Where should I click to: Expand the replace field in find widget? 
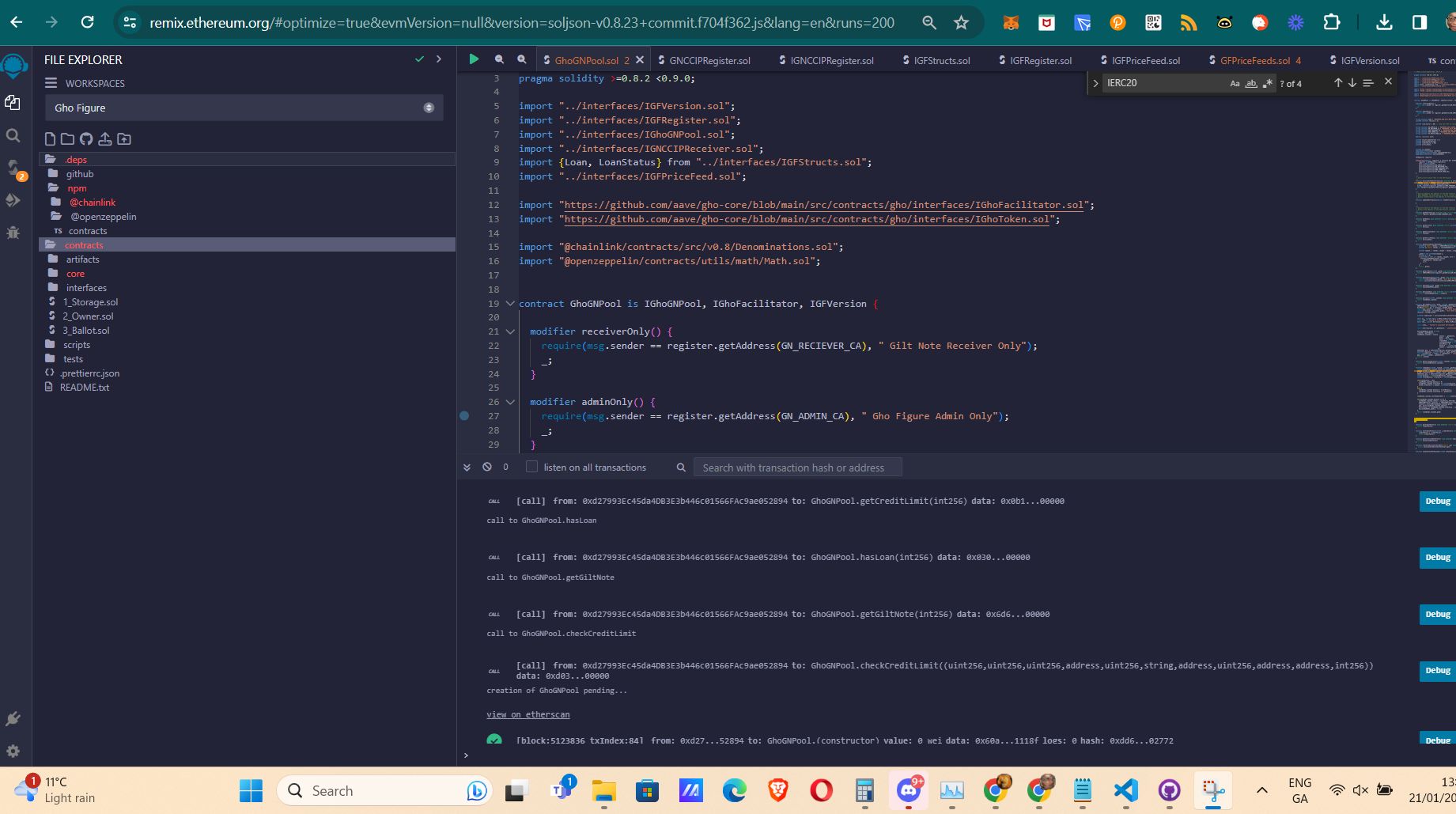[1095, 83]
